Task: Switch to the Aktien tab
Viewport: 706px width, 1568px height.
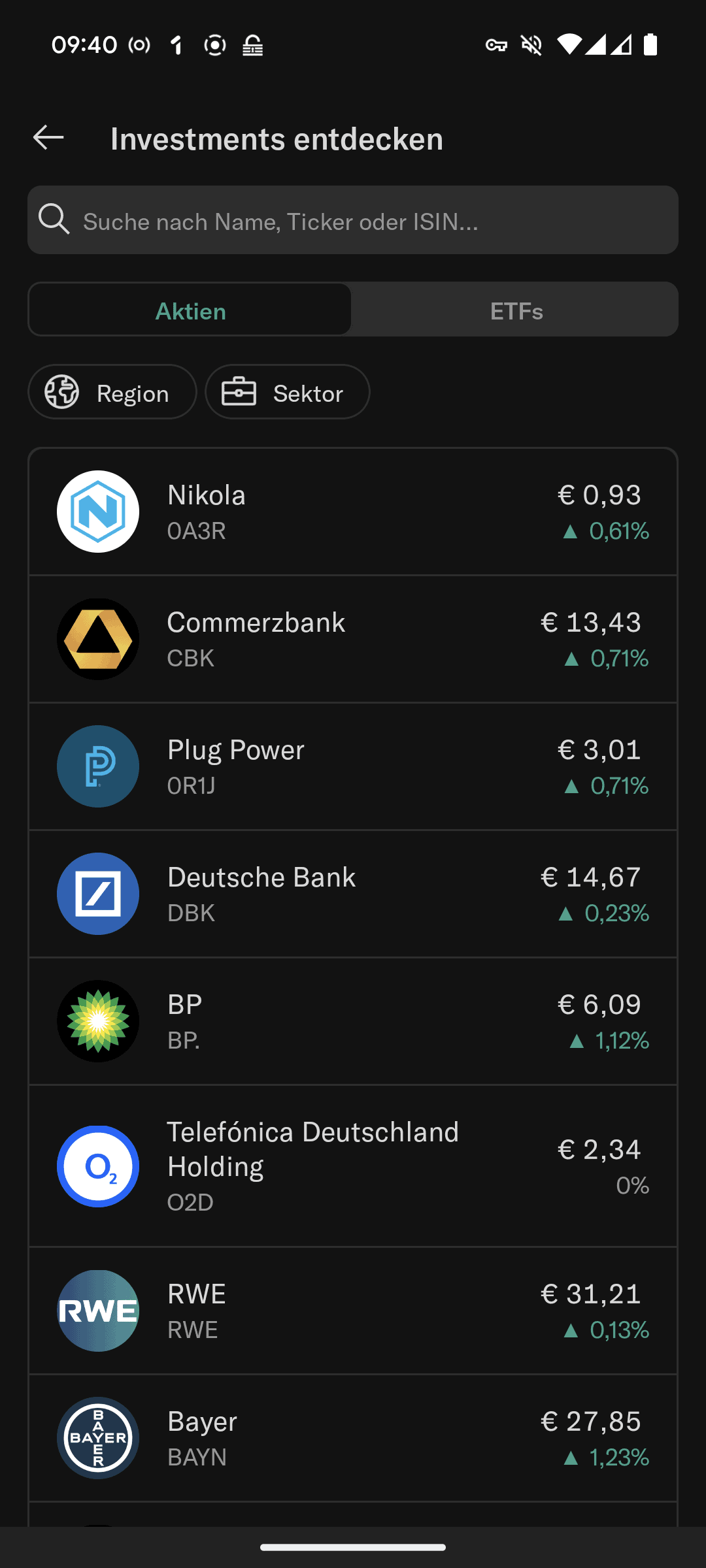Action: point(190,310)
